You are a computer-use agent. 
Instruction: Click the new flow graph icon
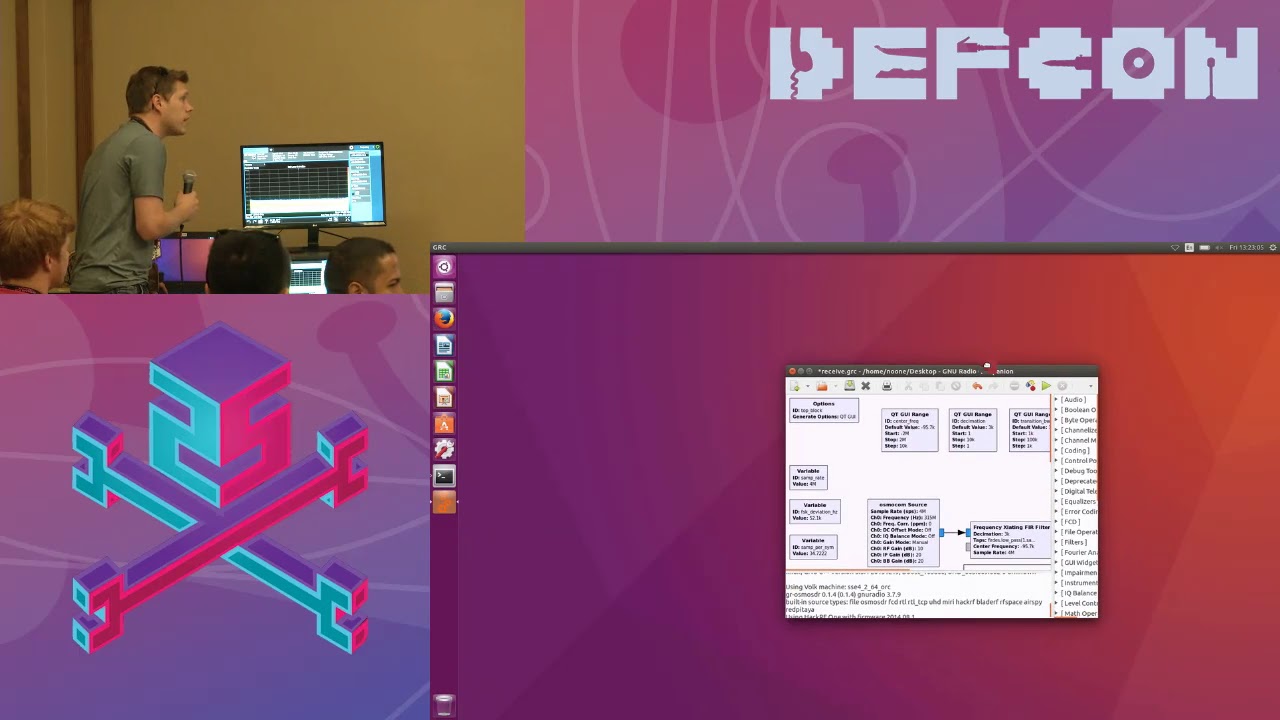(x=795, y=386)
